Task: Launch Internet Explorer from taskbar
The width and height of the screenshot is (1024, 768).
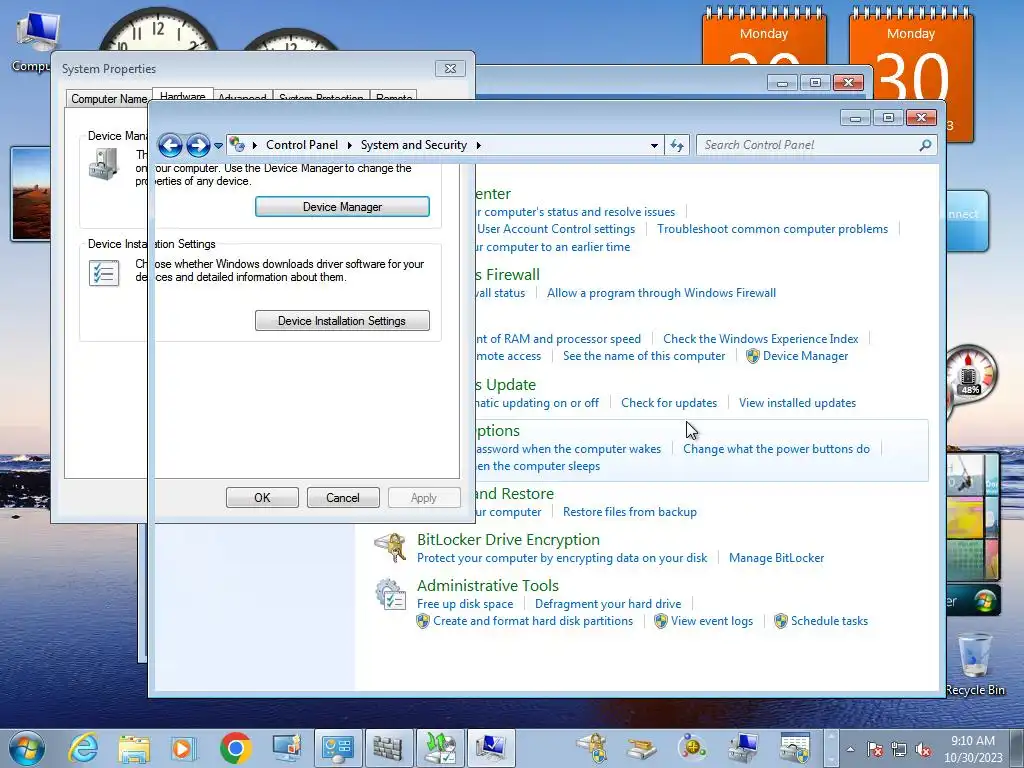Action: (x=84, y=748)
